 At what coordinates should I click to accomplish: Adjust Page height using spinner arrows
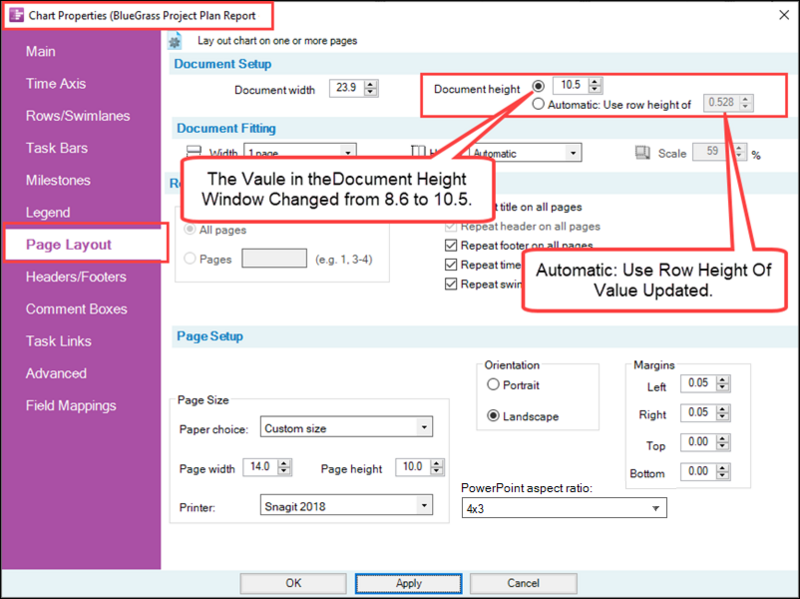coord(437,467)
